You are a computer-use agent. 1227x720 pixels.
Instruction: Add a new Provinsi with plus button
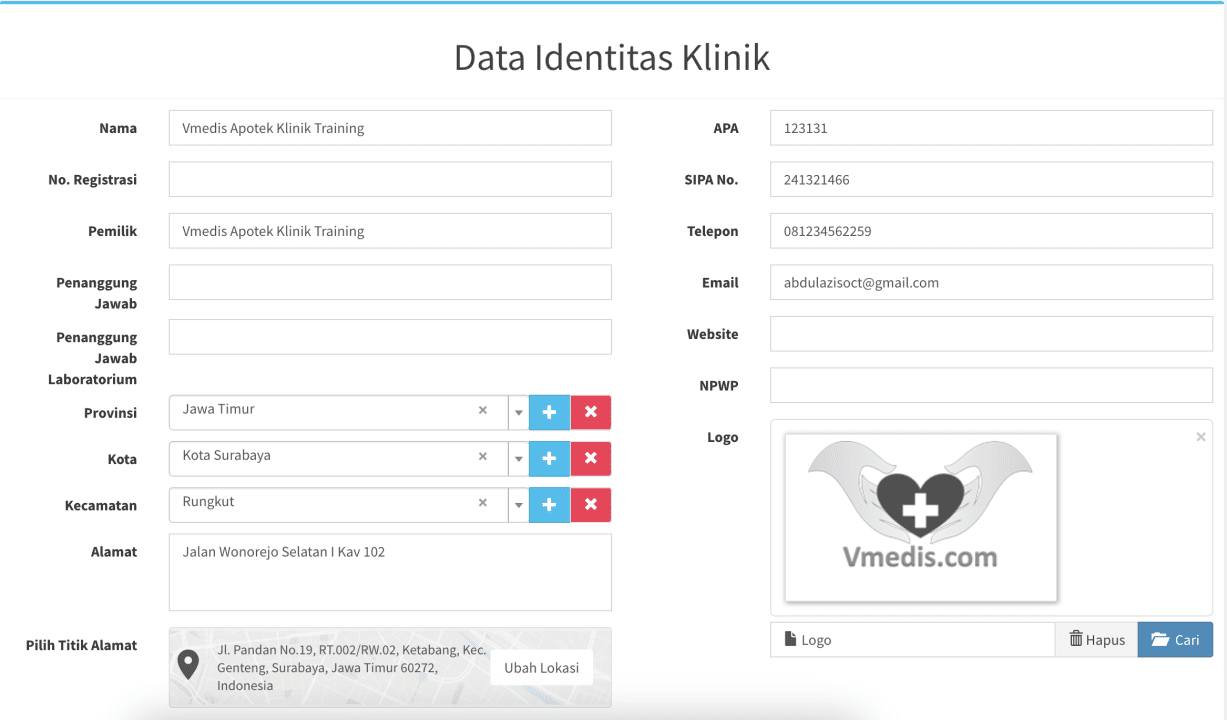(x=549, y=412)
